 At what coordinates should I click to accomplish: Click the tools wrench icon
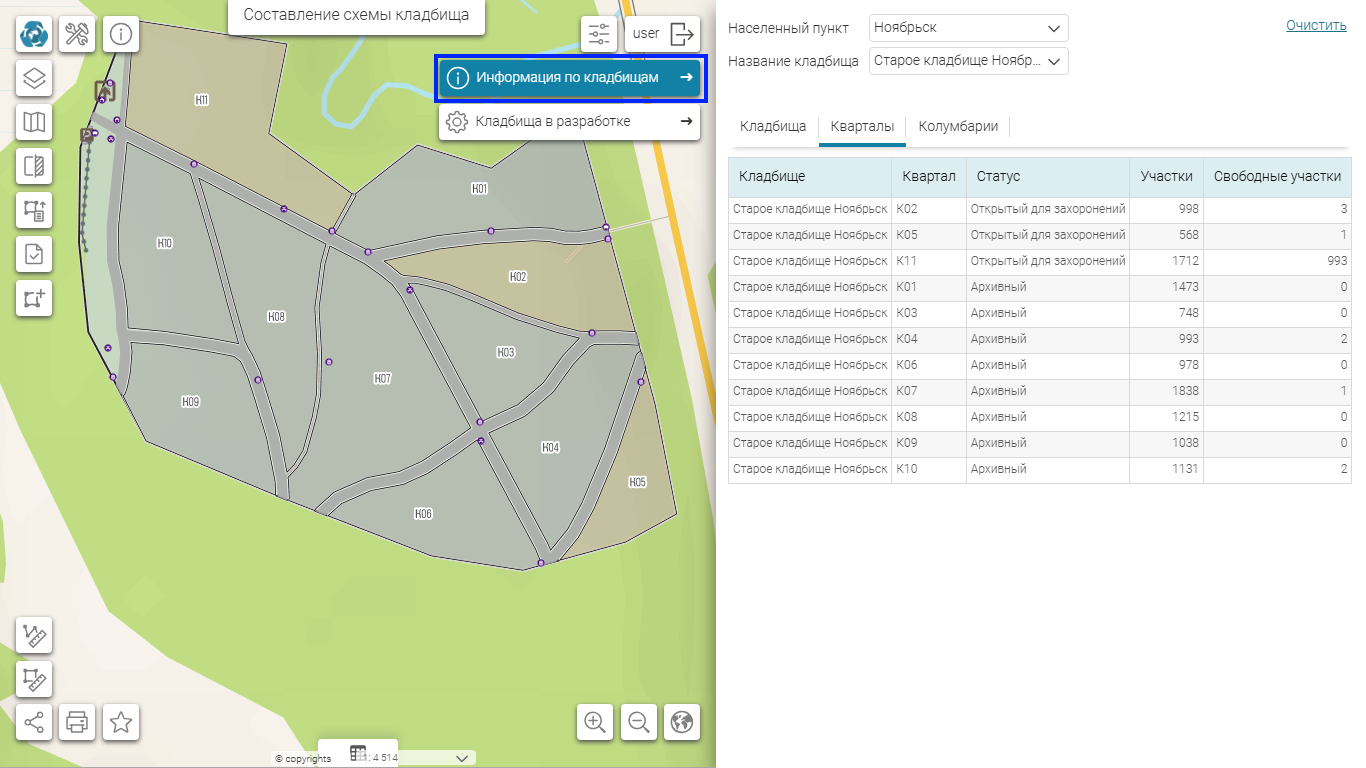(x=78, y=34)
